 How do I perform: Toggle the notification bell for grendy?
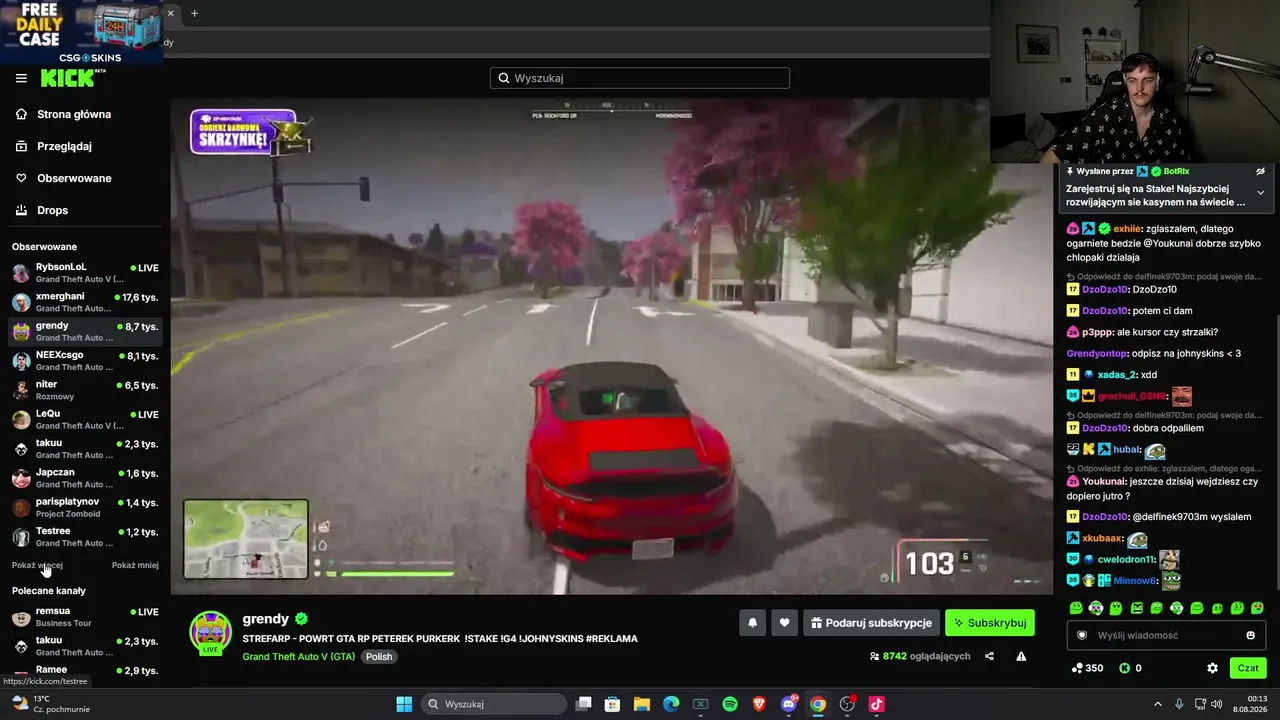click(753, 623)
